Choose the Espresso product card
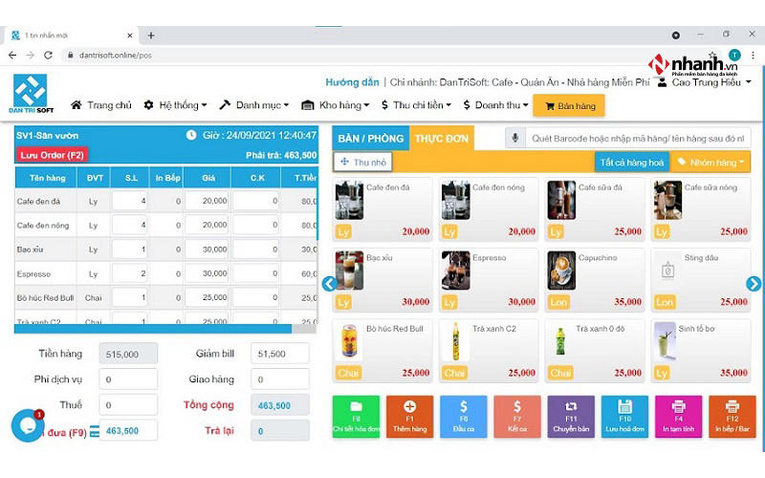 pos(488,280)
